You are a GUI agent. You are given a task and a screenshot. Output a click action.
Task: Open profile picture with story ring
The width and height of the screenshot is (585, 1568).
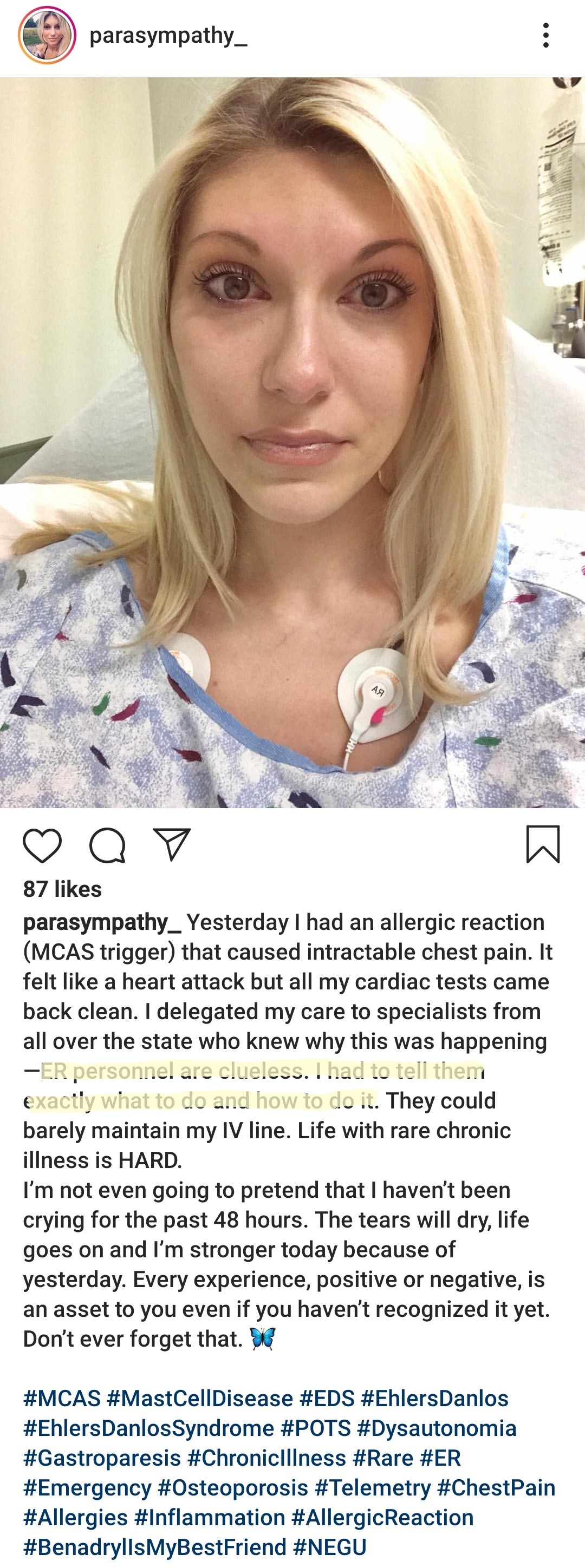click(x=47, y=35)
